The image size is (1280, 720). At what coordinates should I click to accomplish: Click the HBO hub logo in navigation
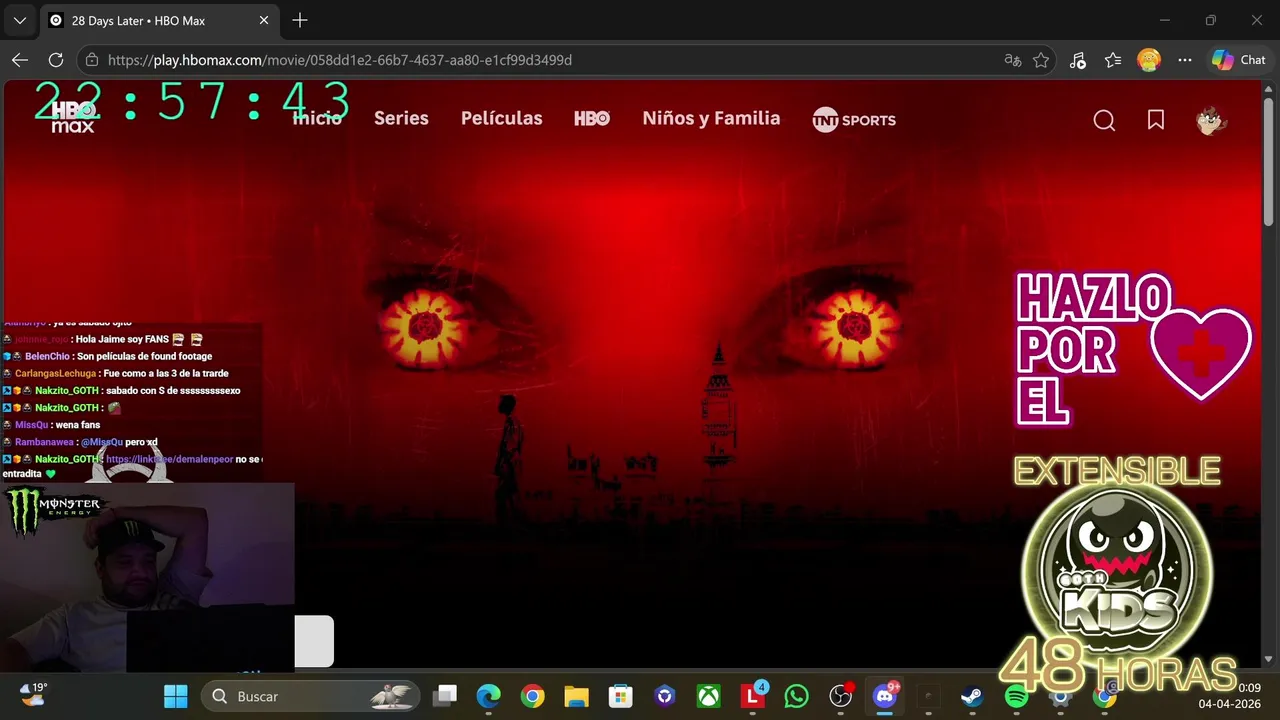592,118
